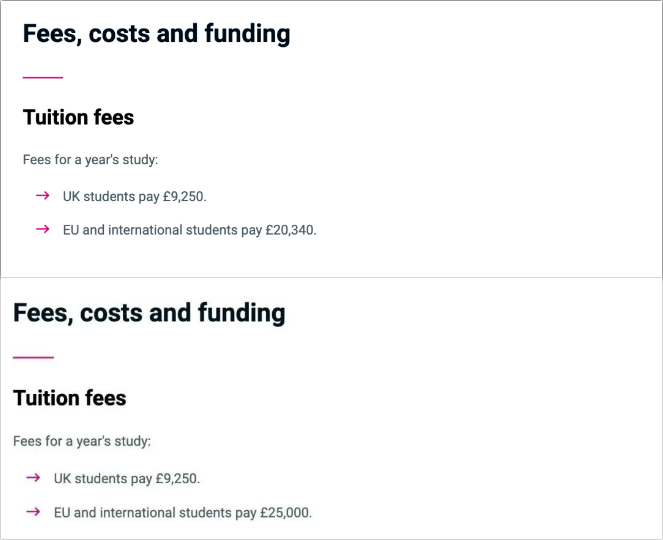Click the top 'Fees for a year's study:' text
663x540 pixels.
pos(90,160)
